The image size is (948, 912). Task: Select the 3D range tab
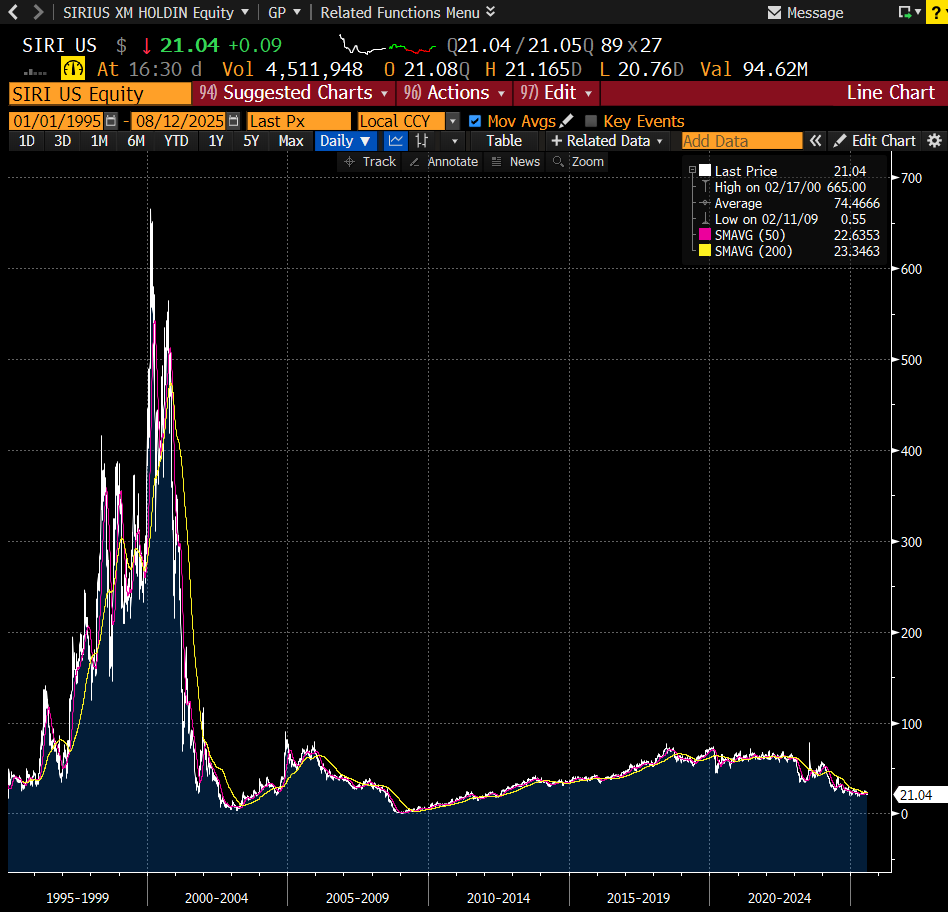point(63,141)
